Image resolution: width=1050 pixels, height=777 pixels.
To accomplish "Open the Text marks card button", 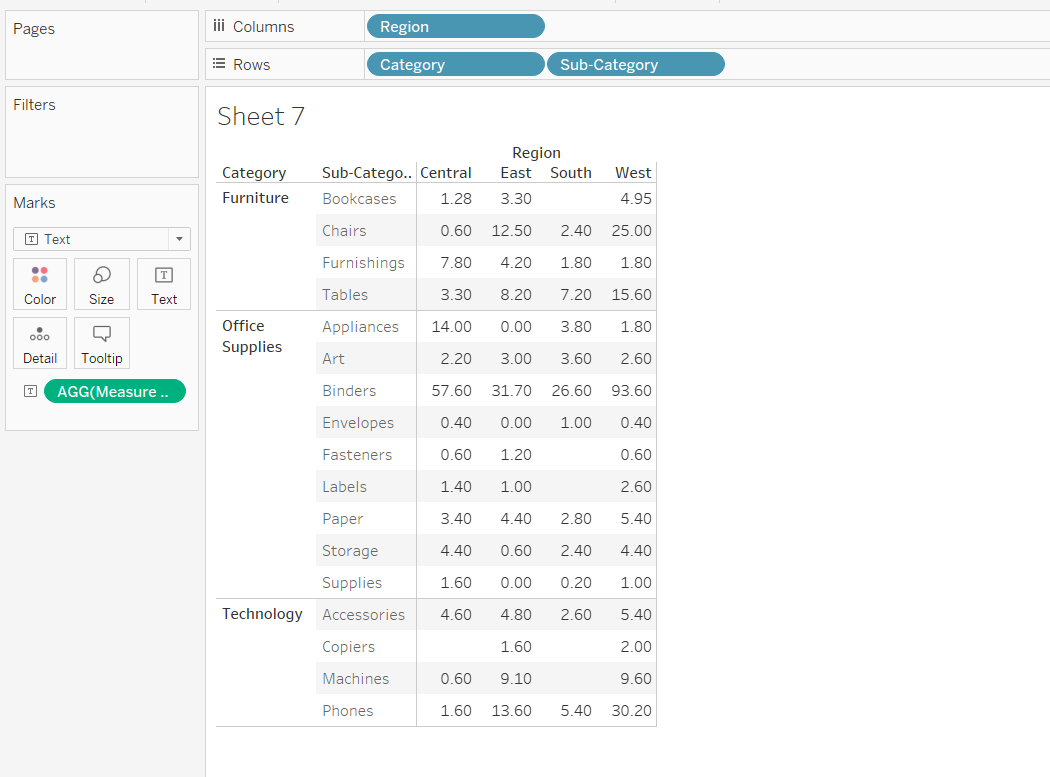I will [x=164, y=284].
